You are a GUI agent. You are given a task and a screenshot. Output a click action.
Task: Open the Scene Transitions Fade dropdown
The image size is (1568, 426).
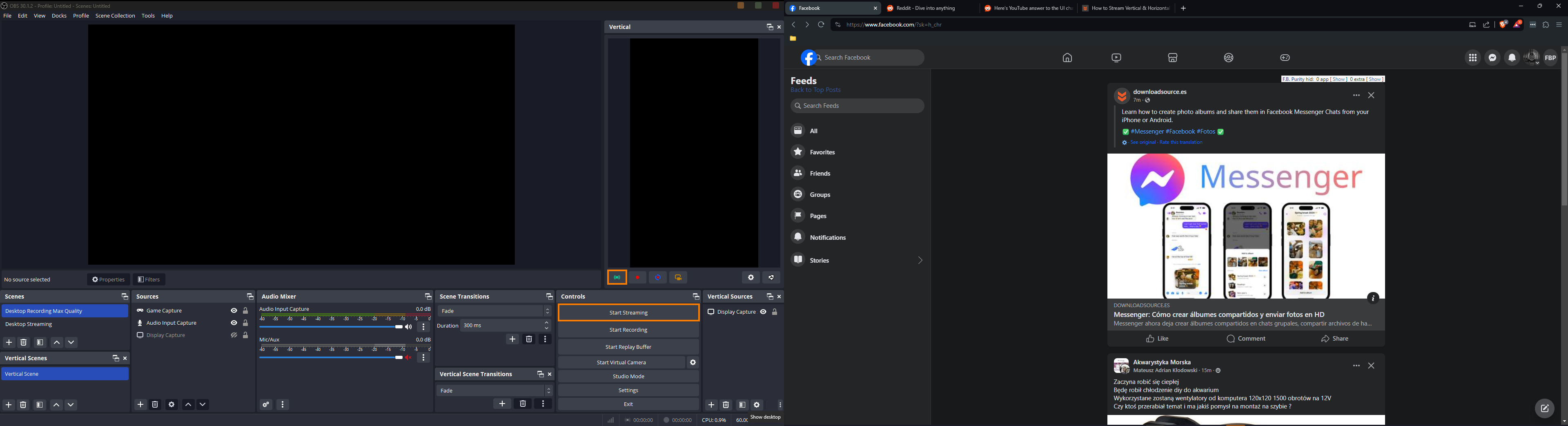click(494, 311)
